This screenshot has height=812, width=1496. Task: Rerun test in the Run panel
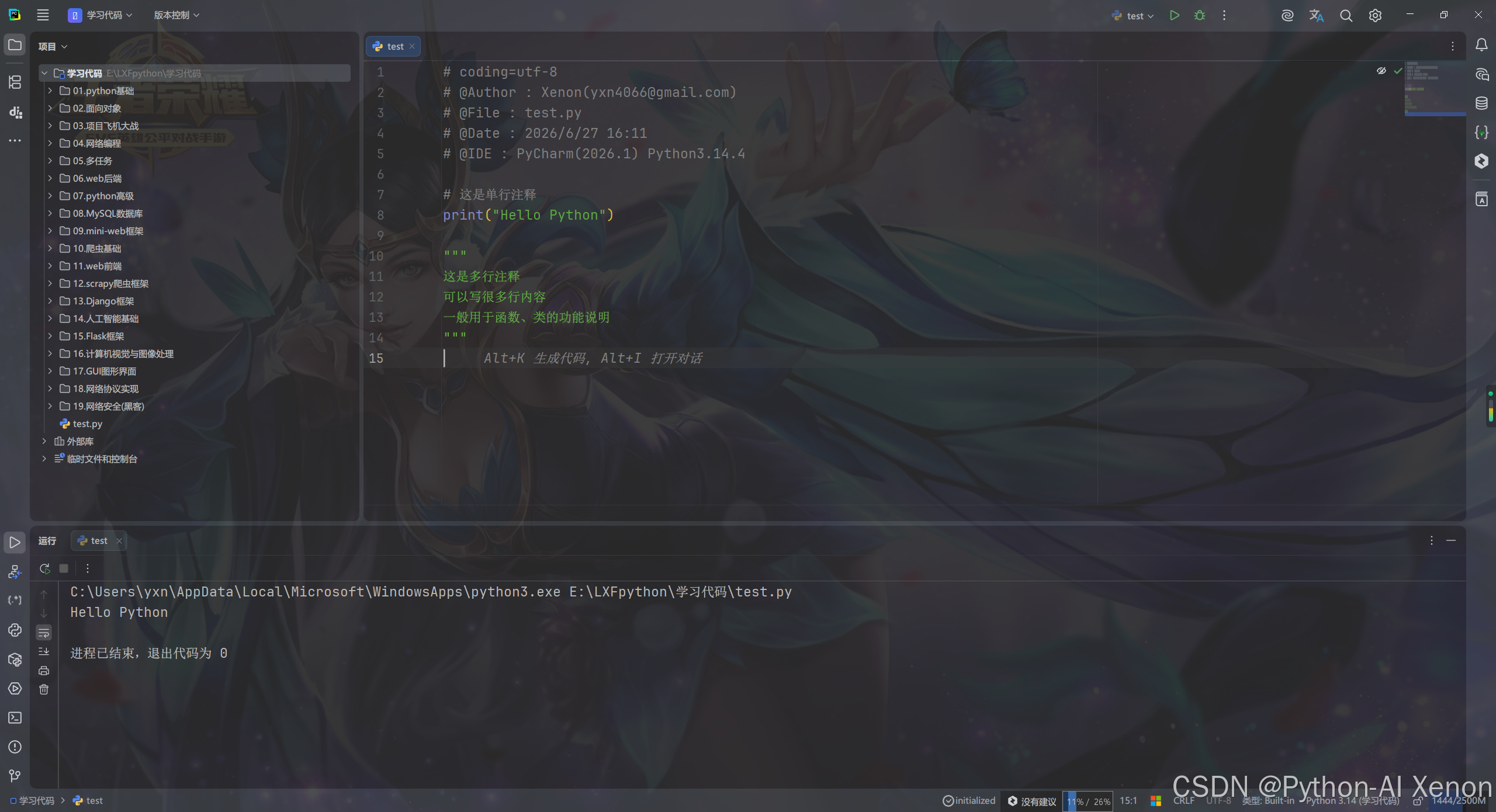(45, 568)
